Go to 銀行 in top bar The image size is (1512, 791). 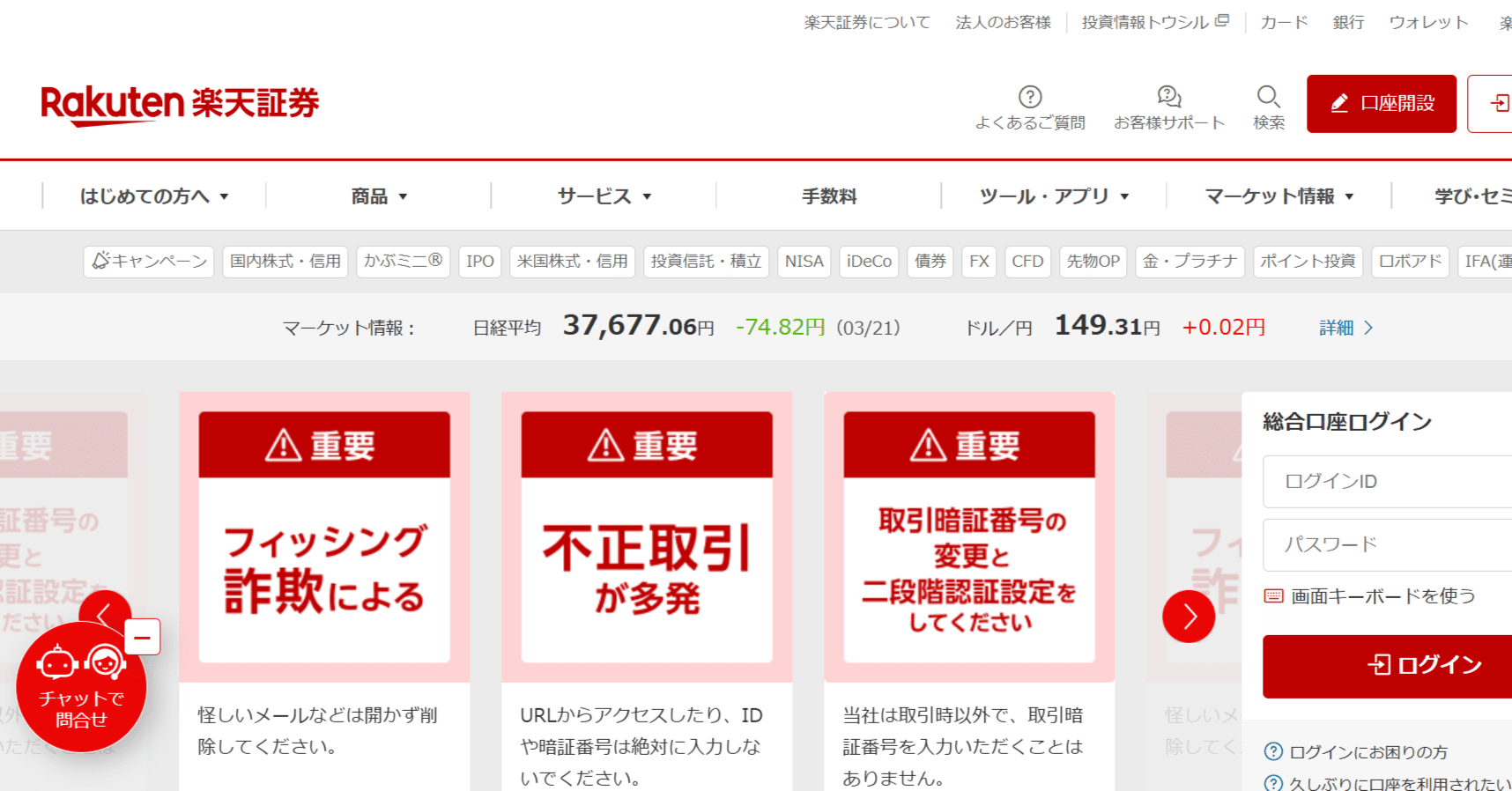point(1348,22)
